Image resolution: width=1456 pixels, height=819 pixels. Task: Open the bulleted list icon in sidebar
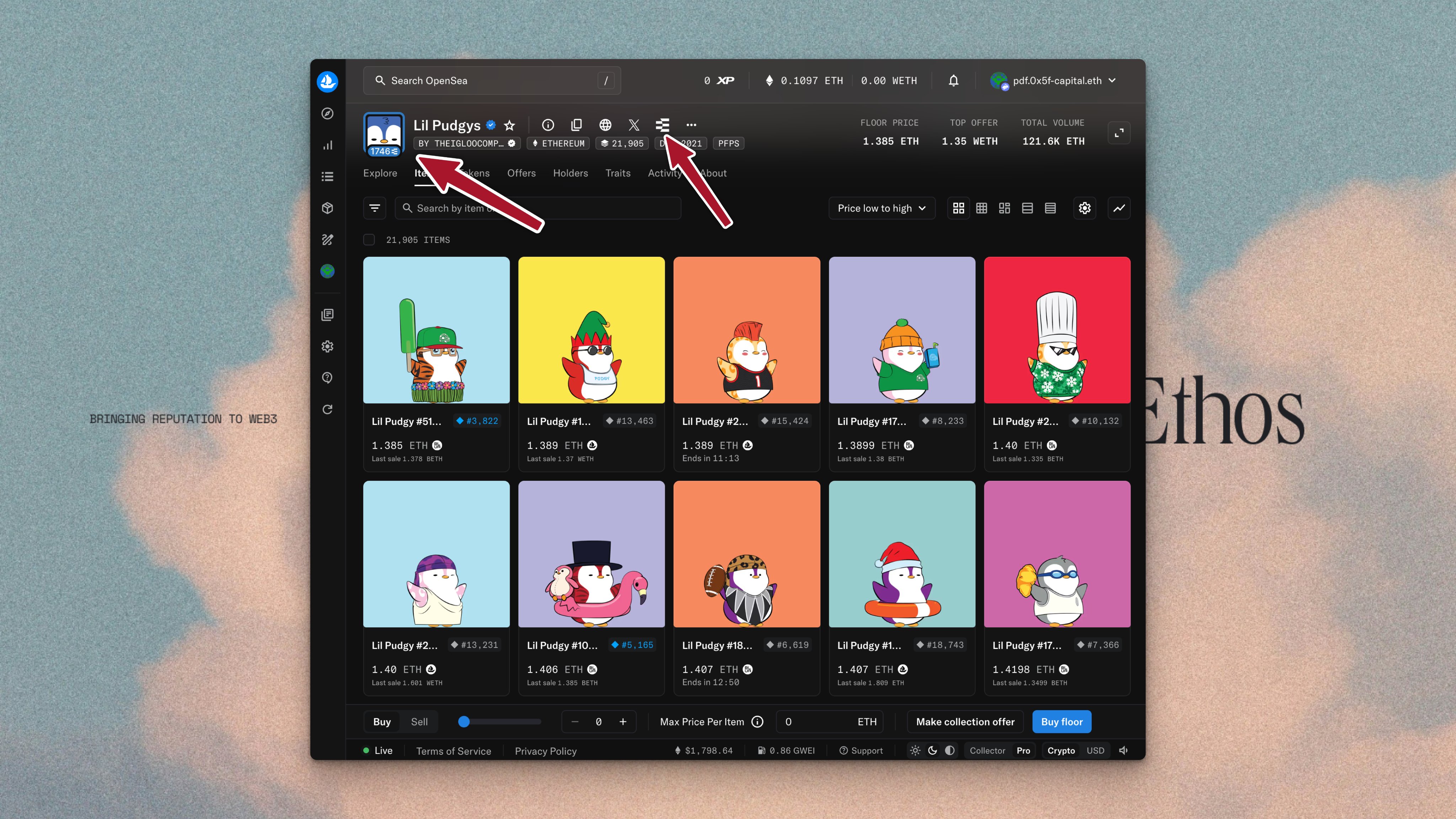pos(327,176)
